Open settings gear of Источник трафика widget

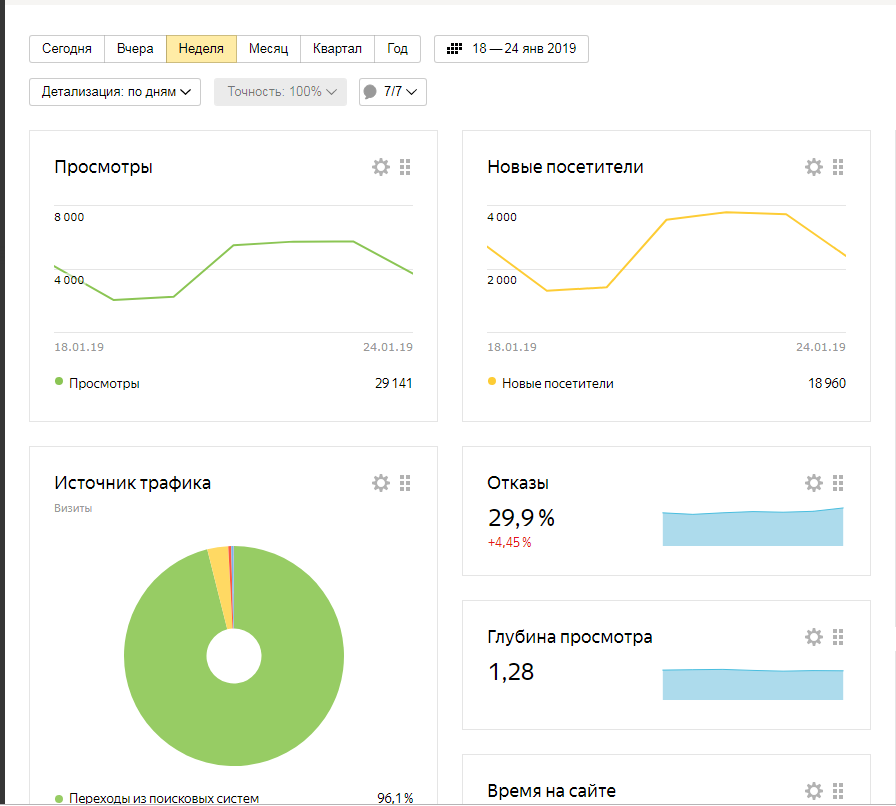point(381,483)
